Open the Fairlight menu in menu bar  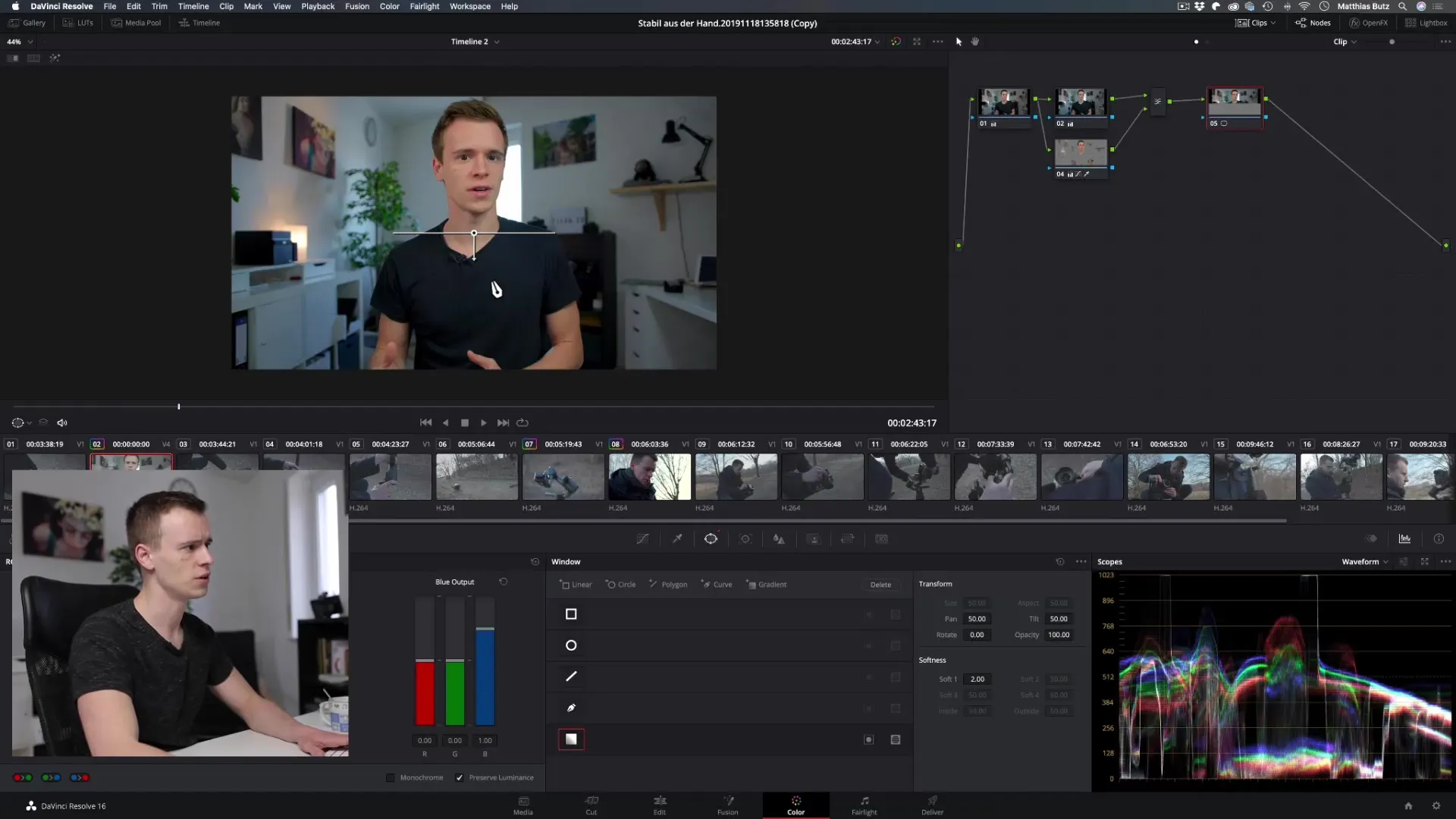425,6
